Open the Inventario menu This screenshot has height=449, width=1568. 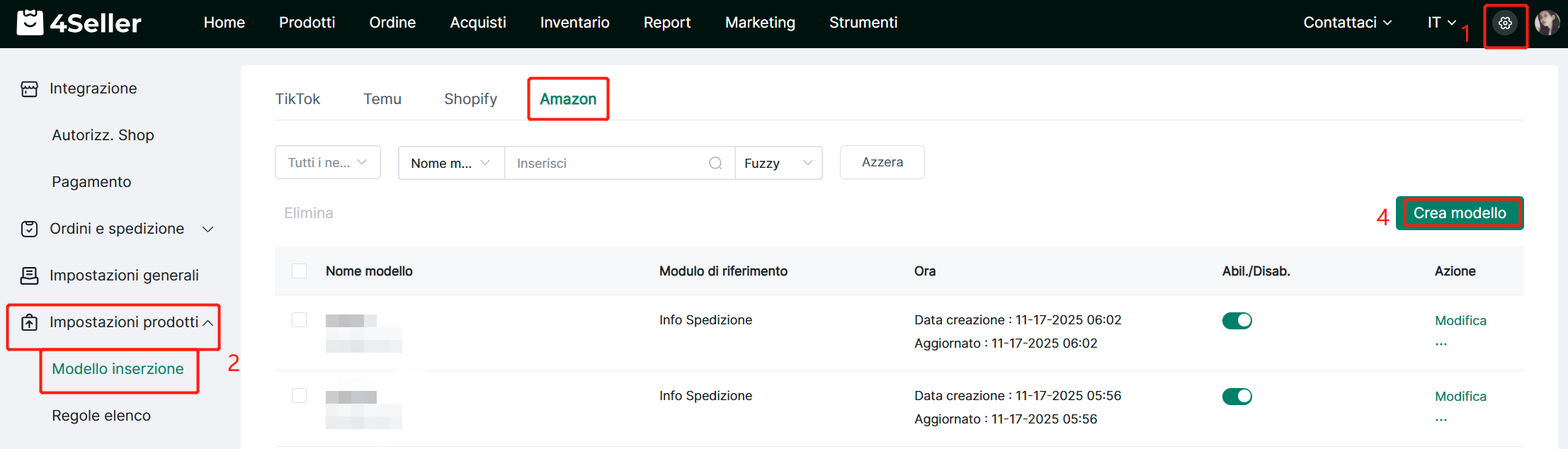pyautogui.click(x=574, y=23)
